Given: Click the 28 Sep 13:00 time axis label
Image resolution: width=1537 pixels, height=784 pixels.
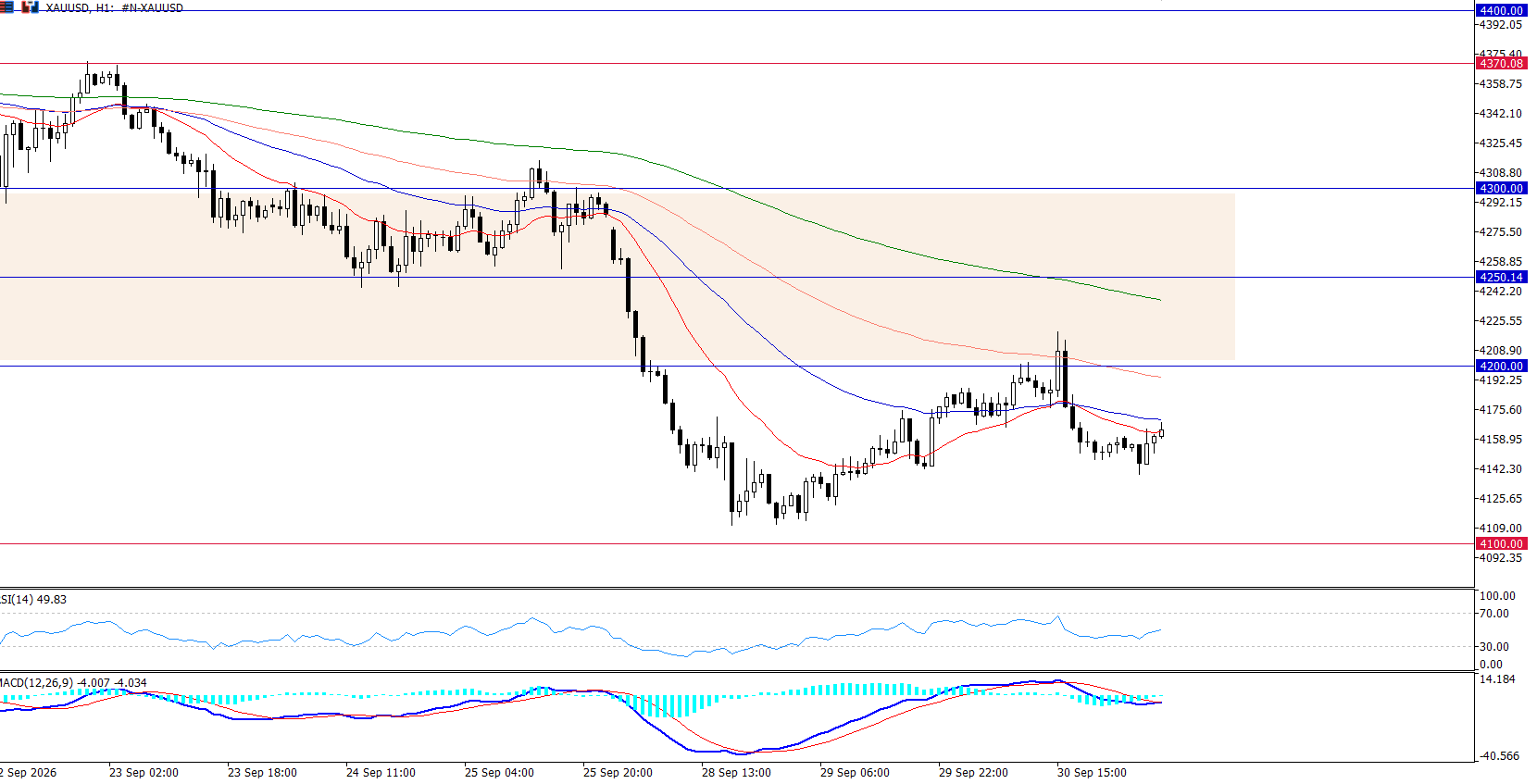Looking at the screenshot, I should coord(736,773).
